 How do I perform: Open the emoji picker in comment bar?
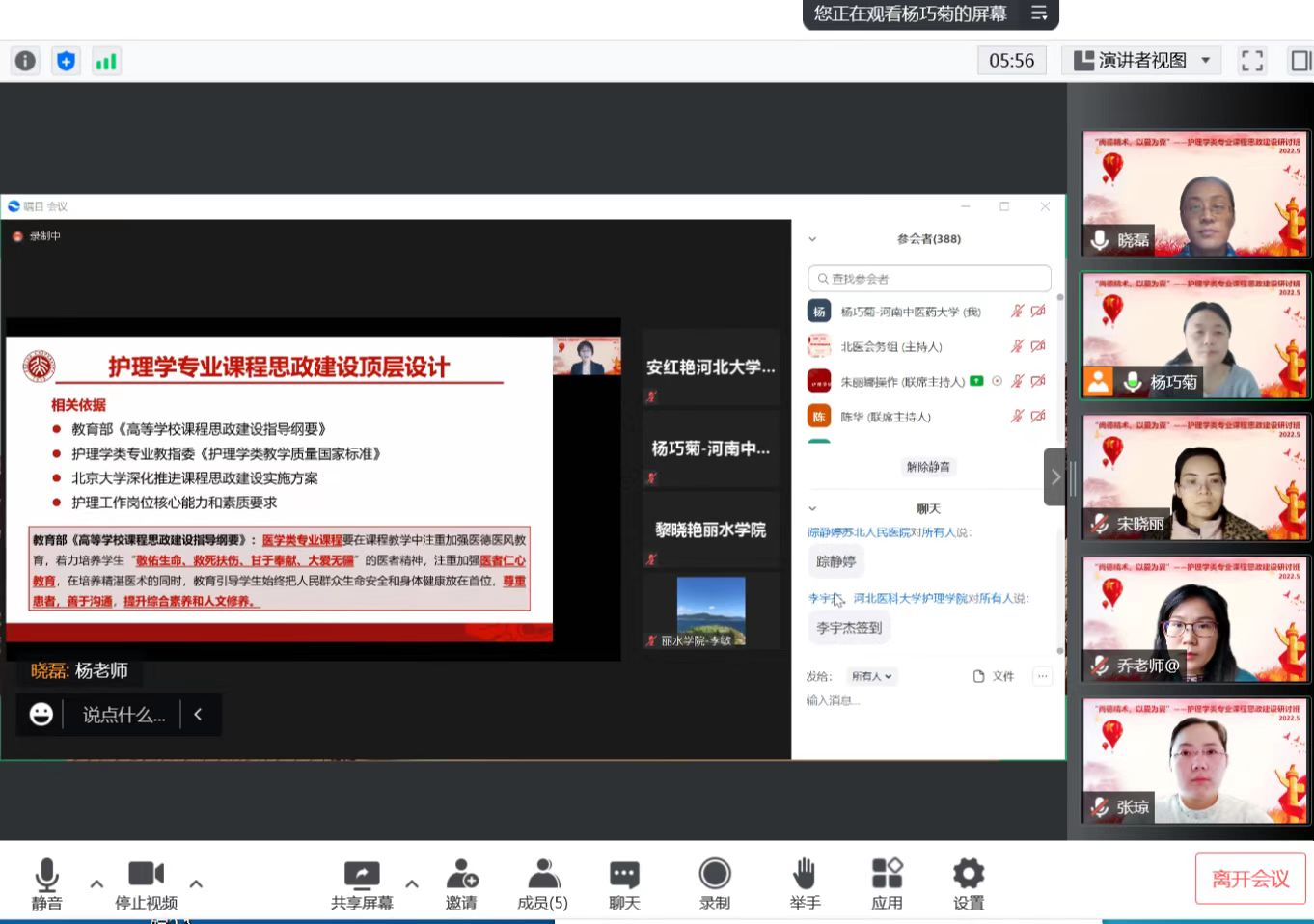click(x=41, y=715)
